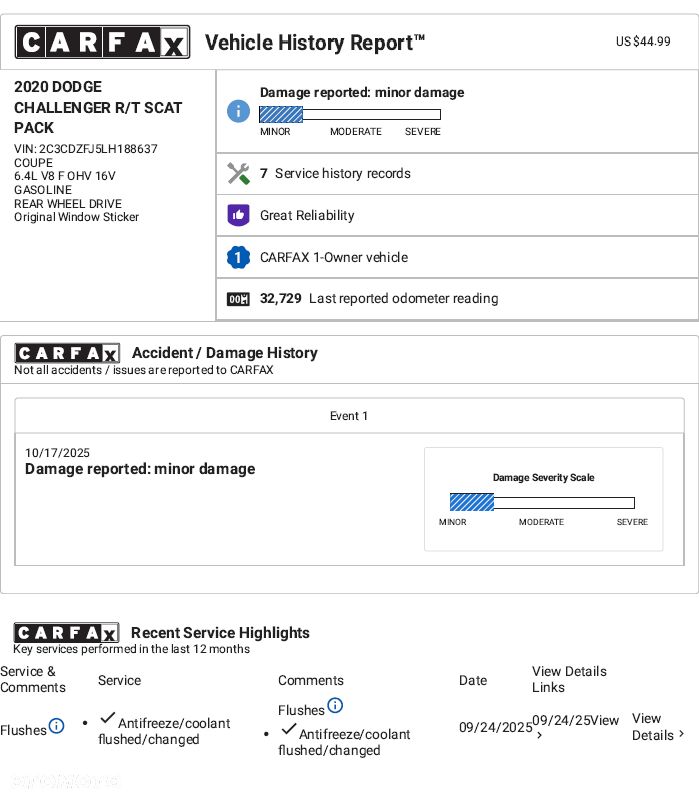The height and width of the screenshot is (798, 699).
Task: Click the Recent Service Highlights heading
Action: click(x=220, y=633)
